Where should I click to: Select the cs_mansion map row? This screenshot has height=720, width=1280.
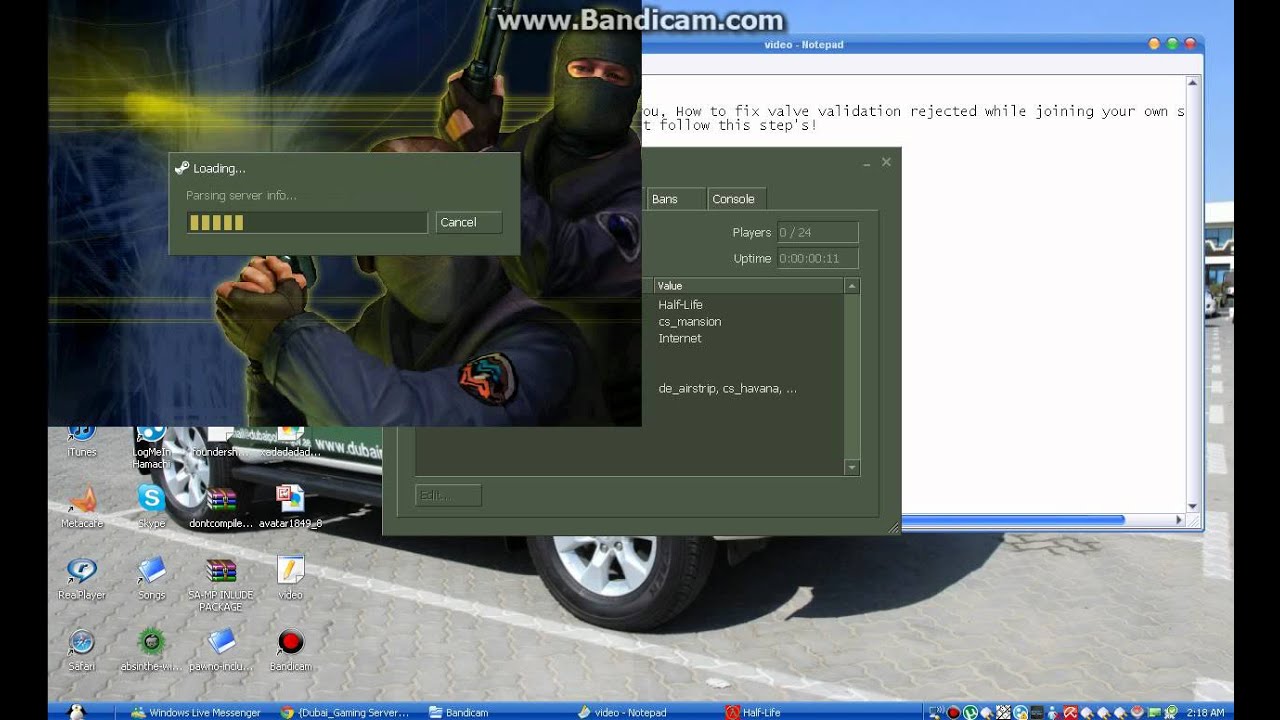689,321
